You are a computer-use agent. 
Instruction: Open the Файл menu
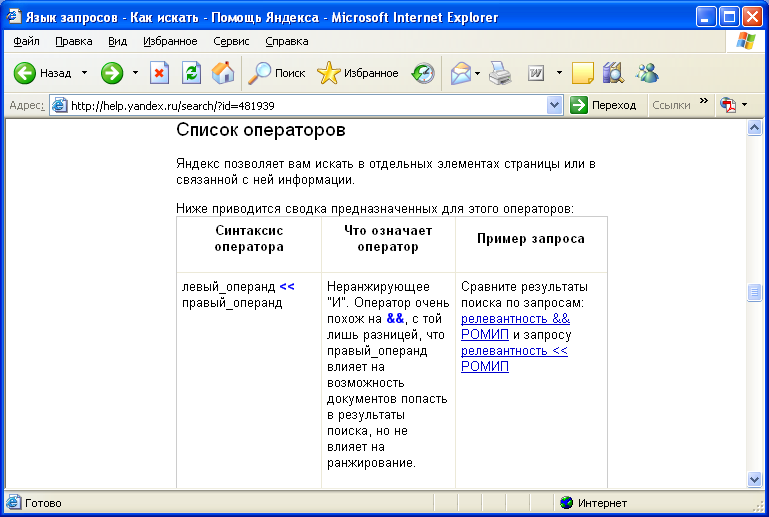(26, 41)
